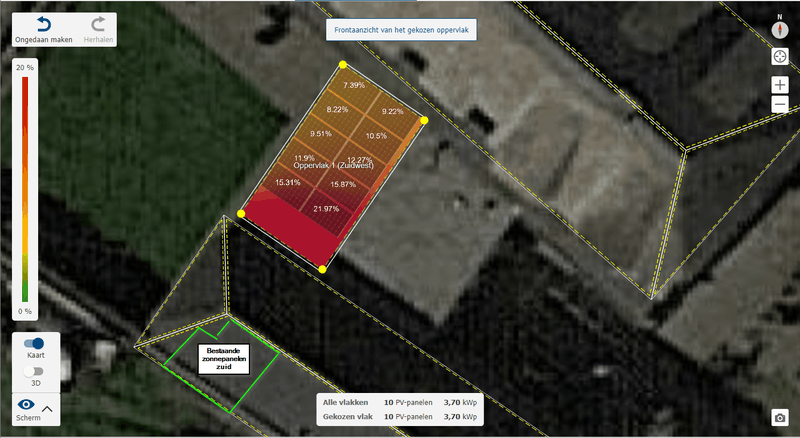This screenshot has height=438, width=800.
Task: Click the Alle vlakken summary row
Action: click(x=399, y=402)
